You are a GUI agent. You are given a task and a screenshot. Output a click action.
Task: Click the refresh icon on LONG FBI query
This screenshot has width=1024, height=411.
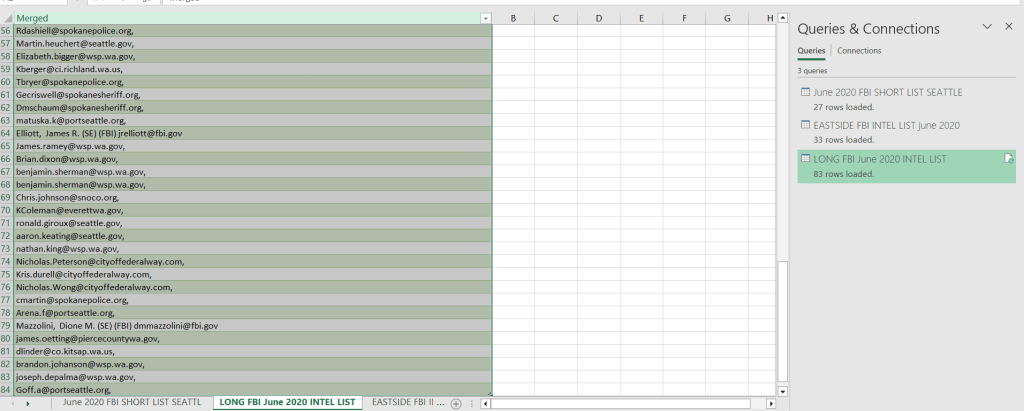pos(1009,159)
